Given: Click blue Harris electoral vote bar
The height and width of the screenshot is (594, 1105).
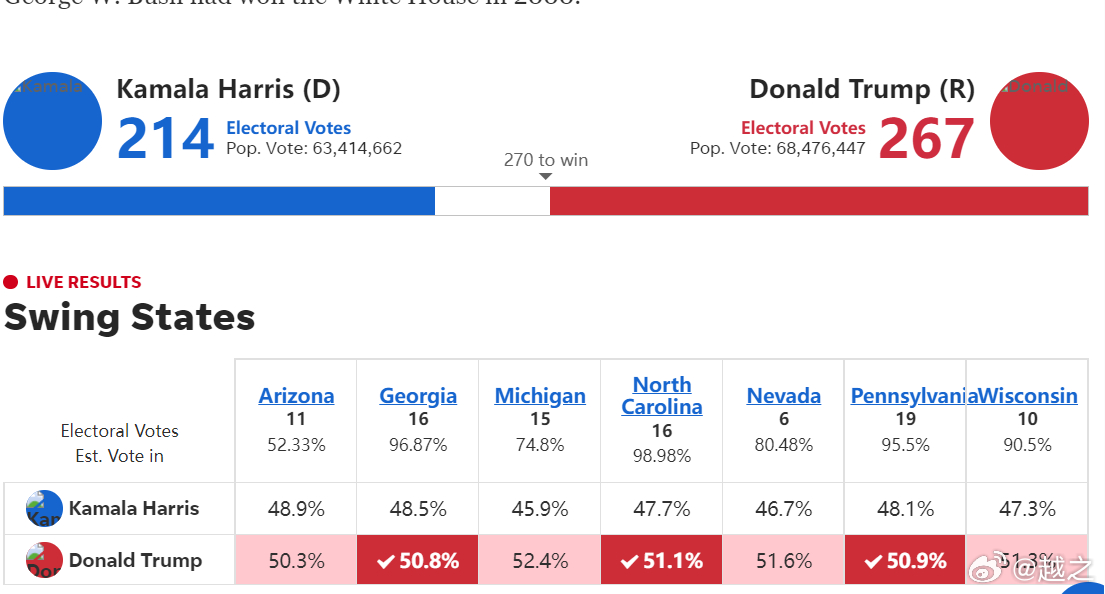Looking at the screenshot, I should tap(219, 201).
